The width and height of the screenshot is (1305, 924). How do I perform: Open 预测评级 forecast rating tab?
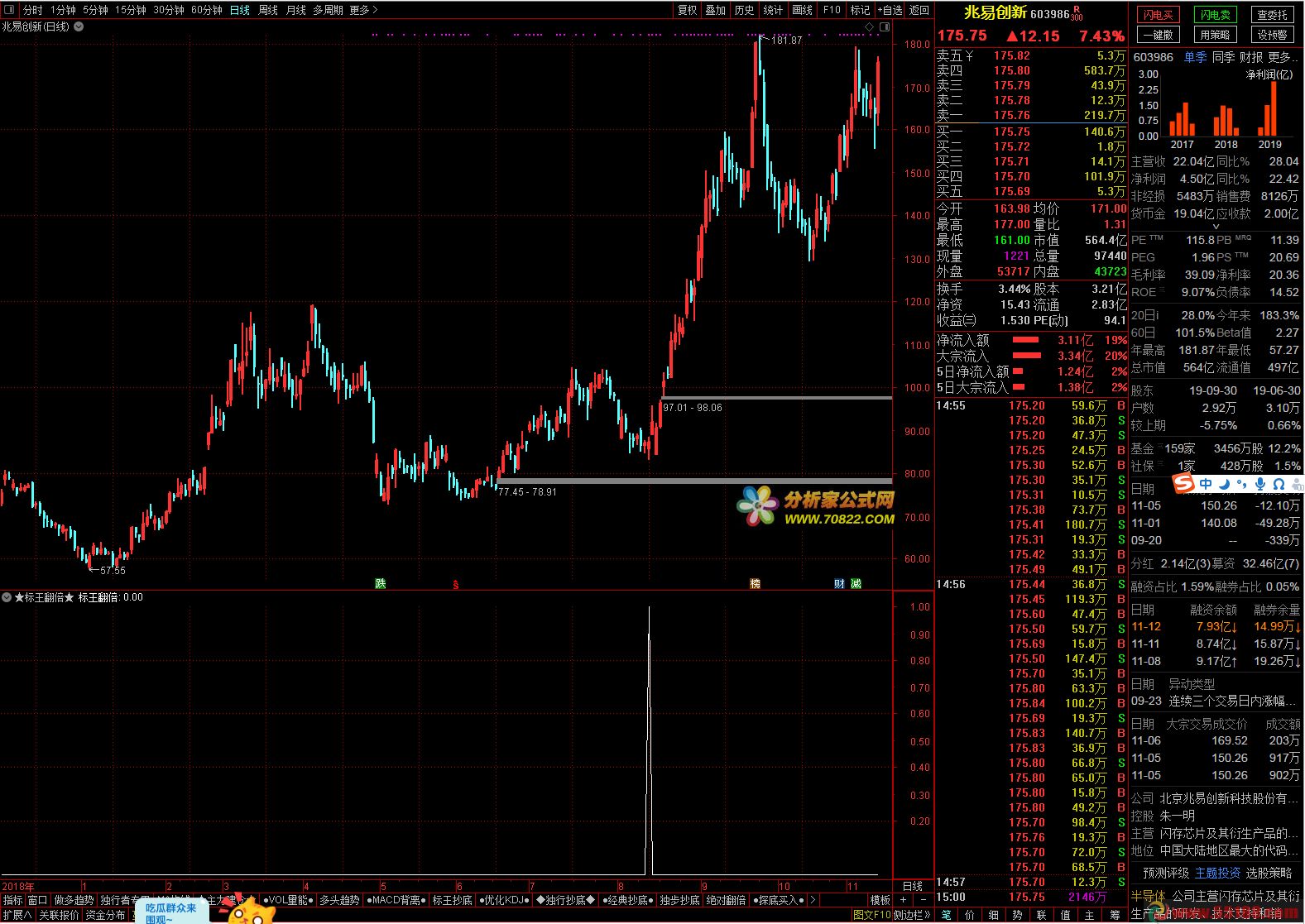point(1166,873)
